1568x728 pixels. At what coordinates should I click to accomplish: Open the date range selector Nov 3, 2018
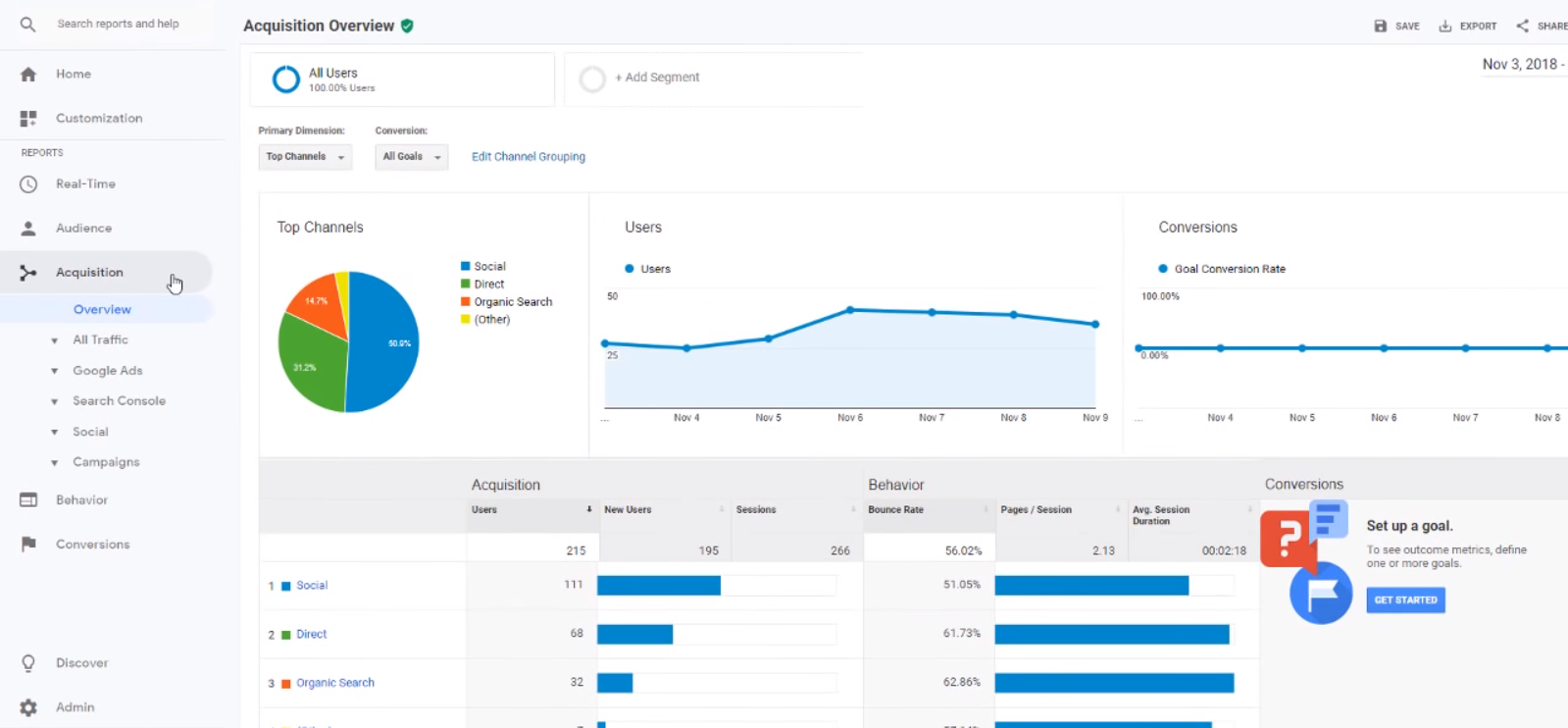[x=1524, y=65]
